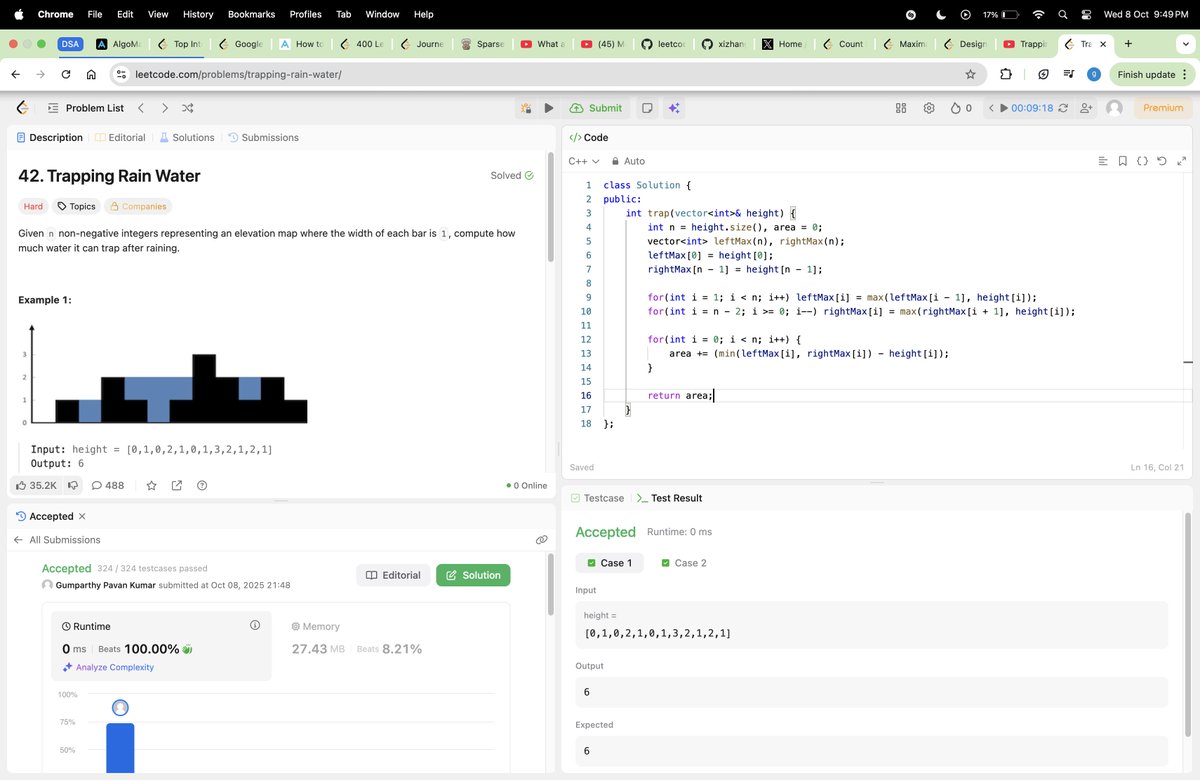Go to the next problem arrow
The image size is (1200, 780).
(x=165, y=108)
